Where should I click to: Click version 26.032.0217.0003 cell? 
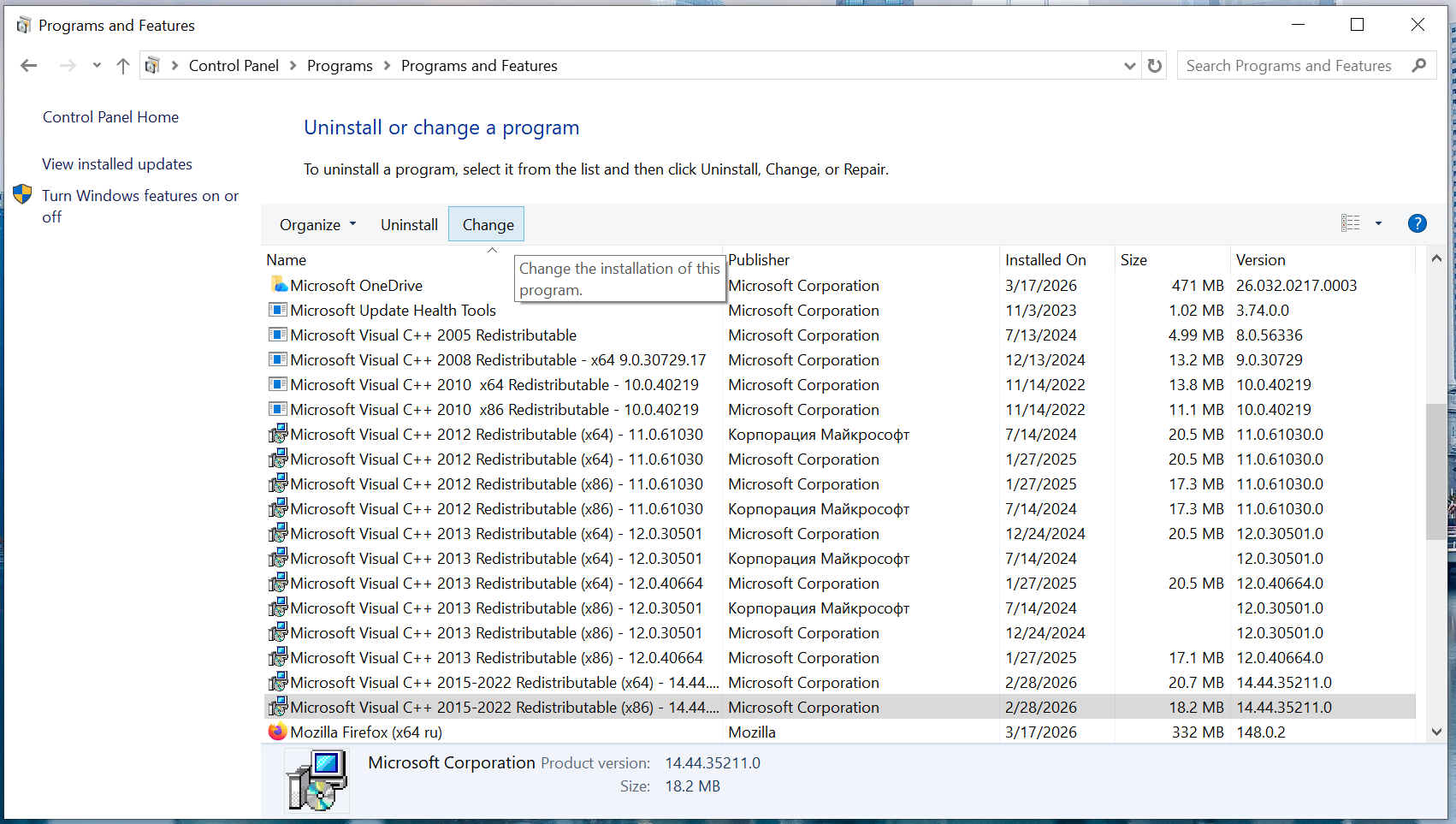point(1296,286)
